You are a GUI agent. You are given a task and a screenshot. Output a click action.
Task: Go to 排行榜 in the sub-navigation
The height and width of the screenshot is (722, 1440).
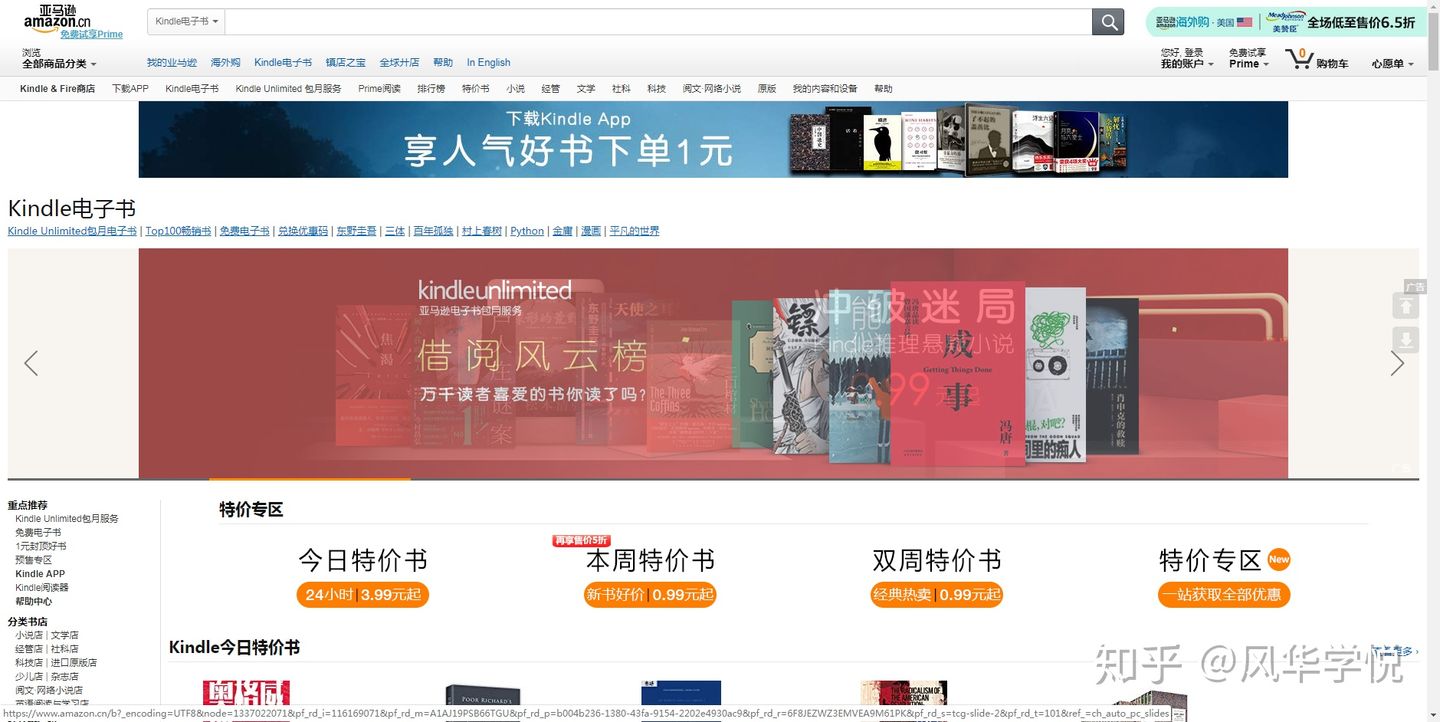click(x=431, y=89)
